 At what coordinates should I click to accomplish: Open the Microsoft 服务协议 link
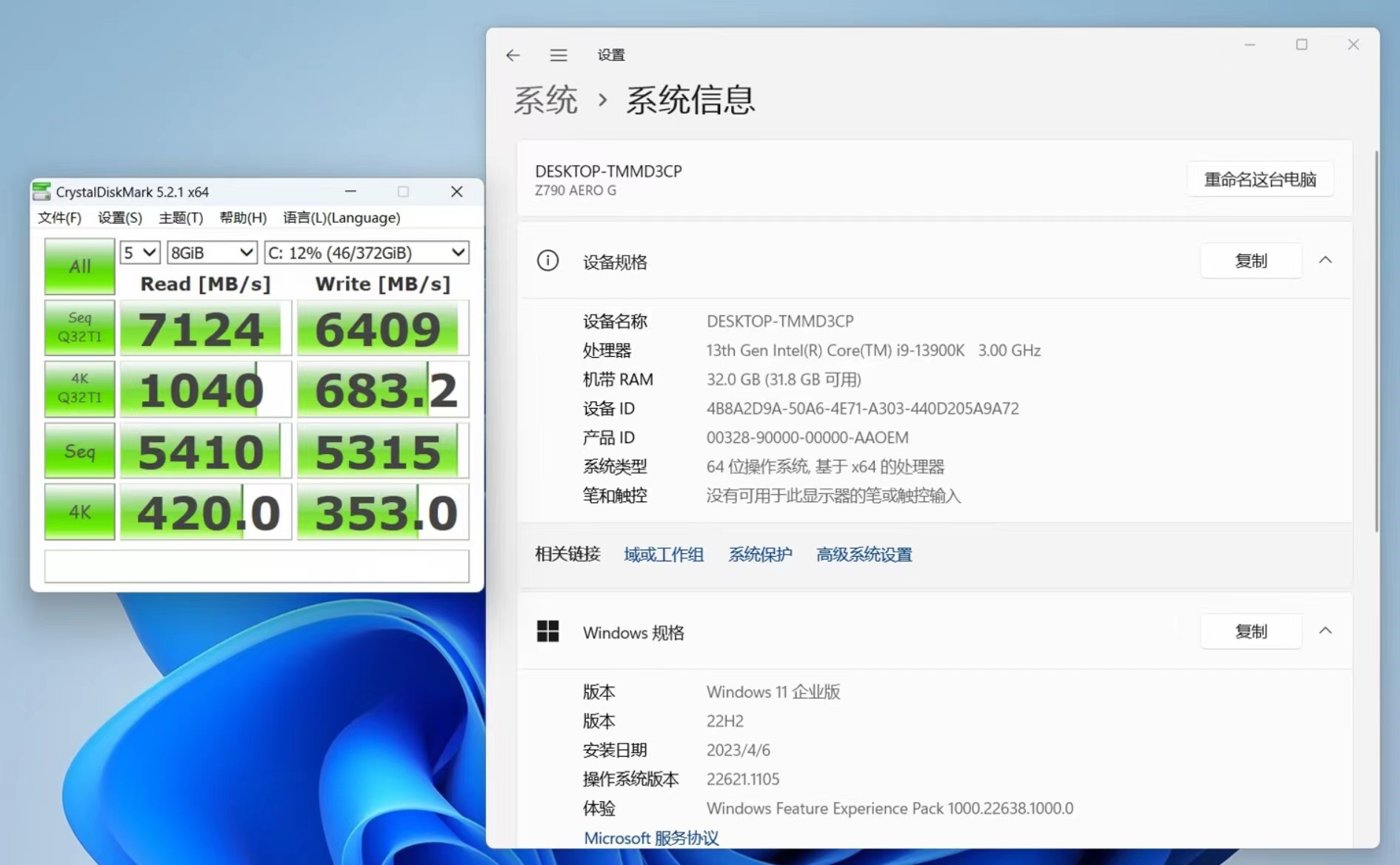point(651,838)
